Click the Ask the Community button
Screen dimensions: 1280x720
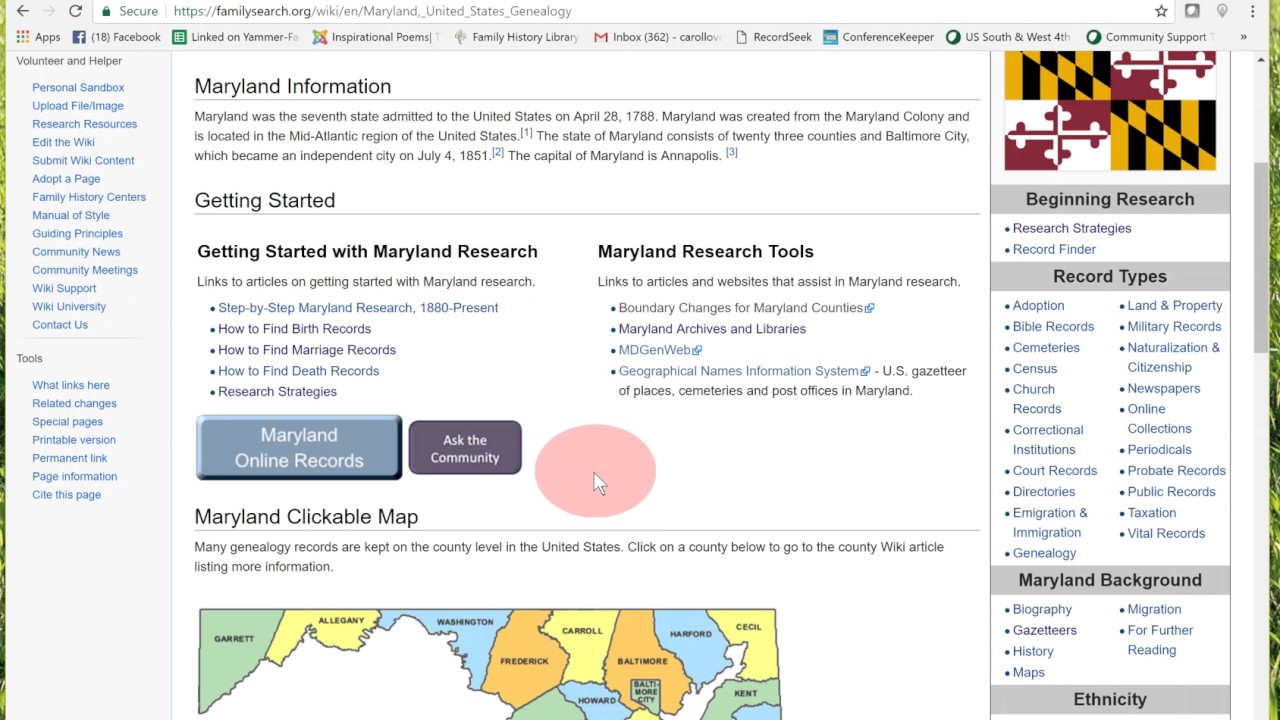465,448
